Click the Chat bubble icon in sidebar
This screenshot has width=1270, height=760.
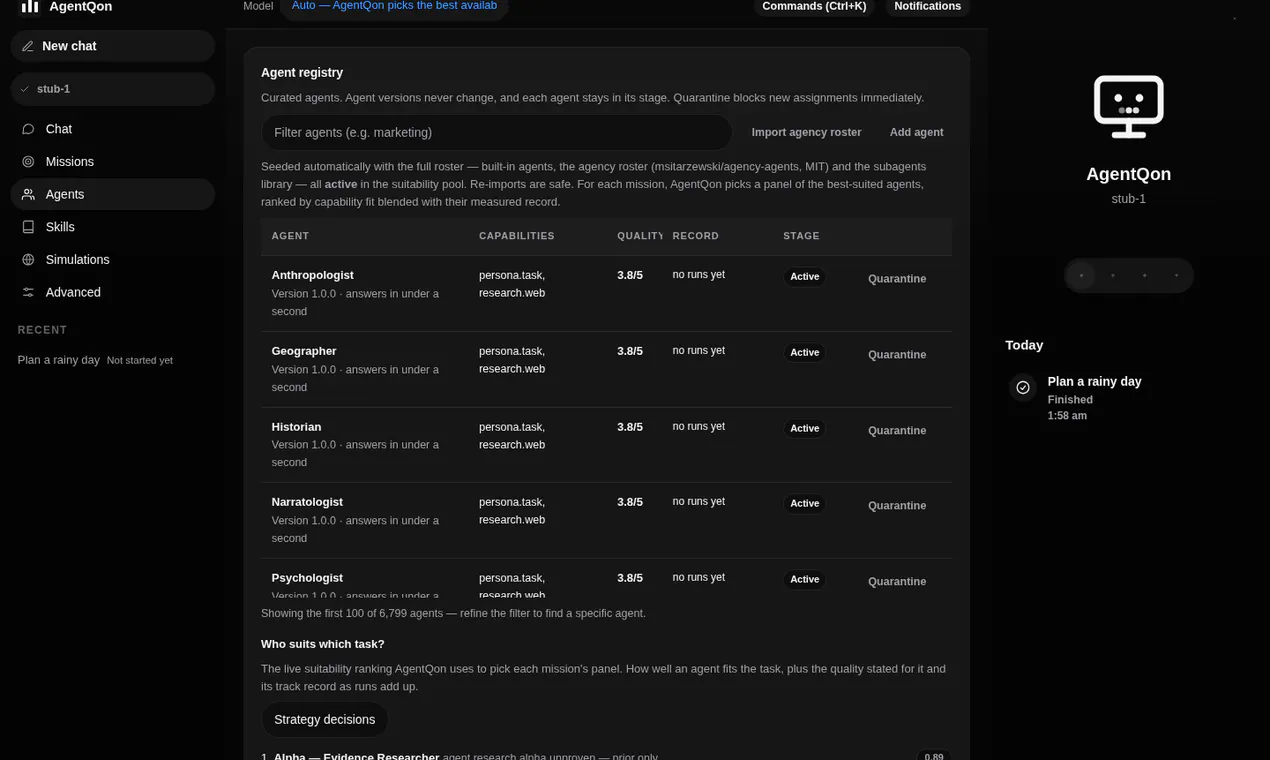tap(28, 129)
